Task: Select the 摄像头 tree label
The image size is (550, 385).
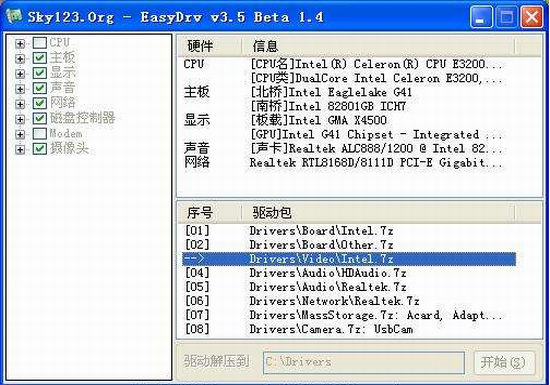Action: (x=69, y=148)
